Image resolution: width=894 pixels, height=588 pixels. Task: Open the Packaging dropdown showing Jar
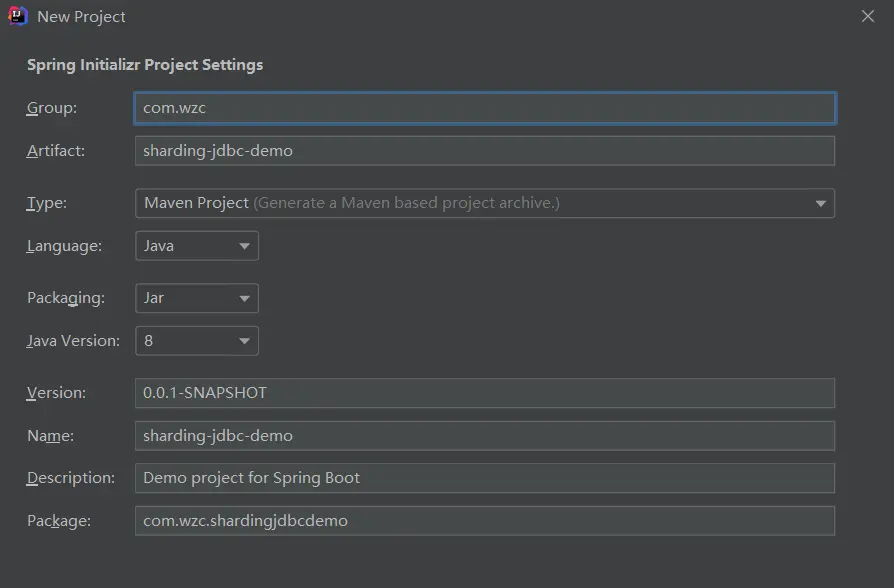pyautogui.click(x=197, y=298)
